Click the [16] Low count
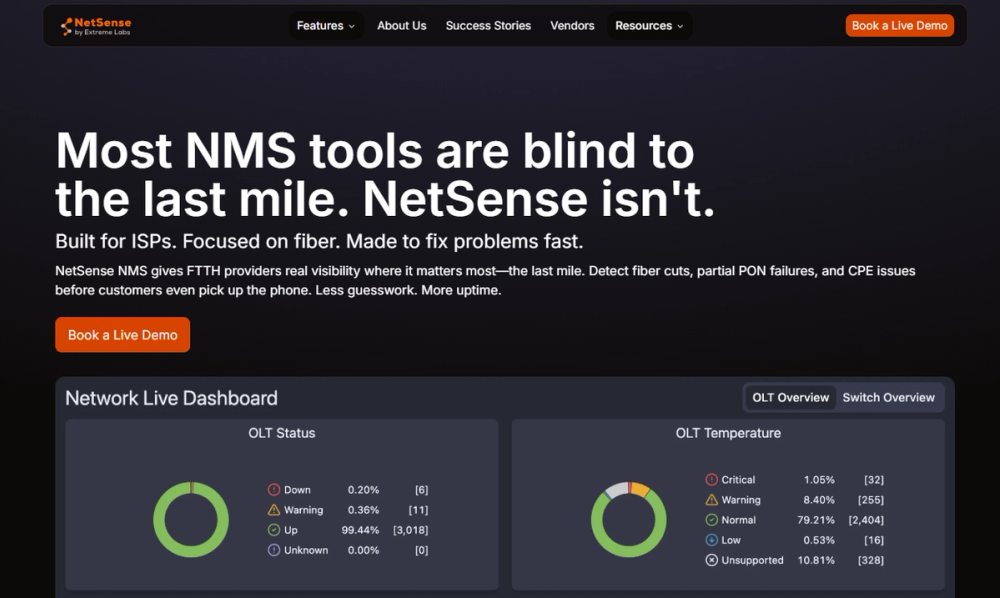 tap(874, 540)
